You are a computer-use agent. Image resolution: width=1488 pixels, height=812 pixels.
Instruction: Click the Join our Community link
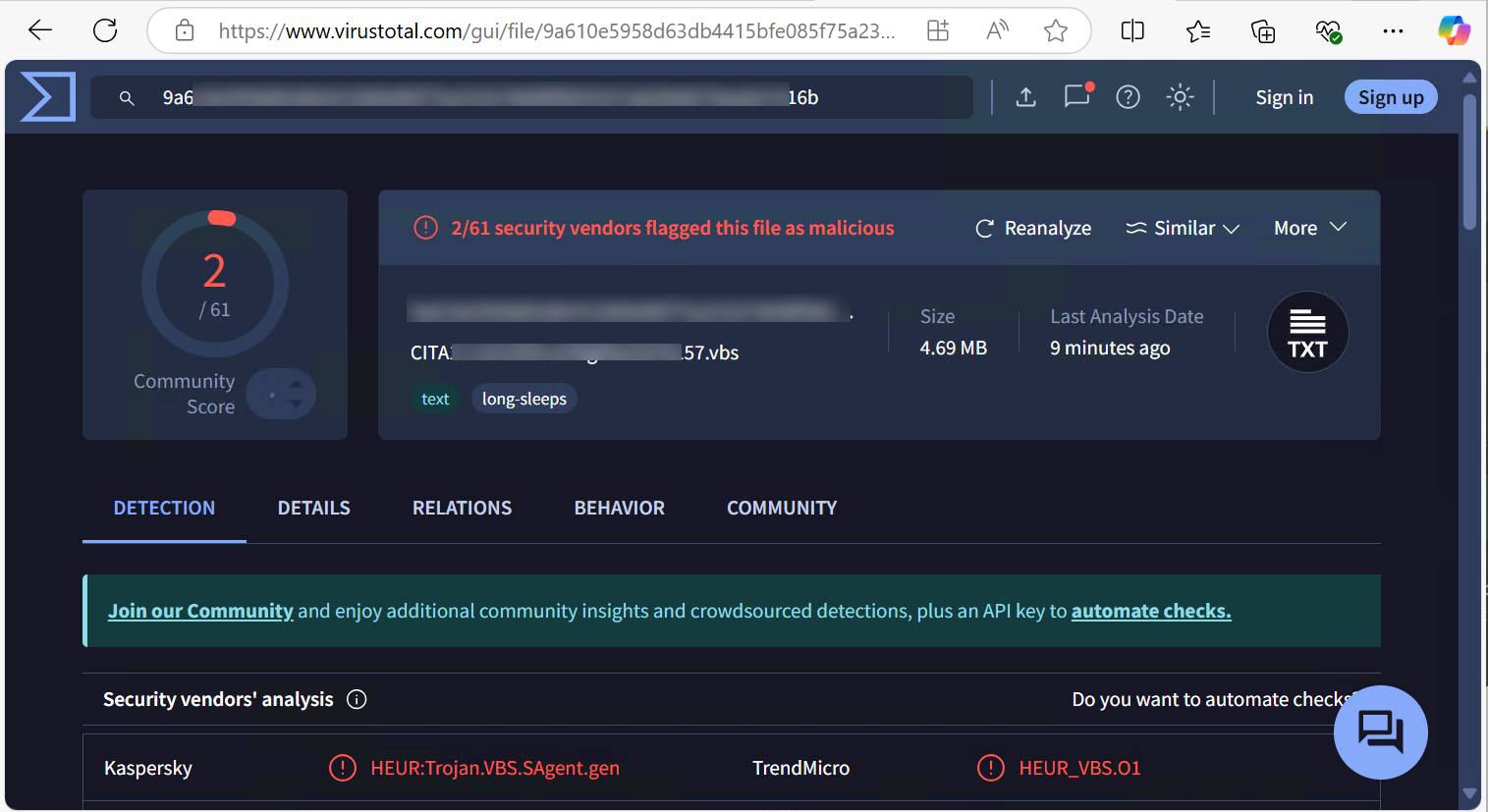pos(200,611)
